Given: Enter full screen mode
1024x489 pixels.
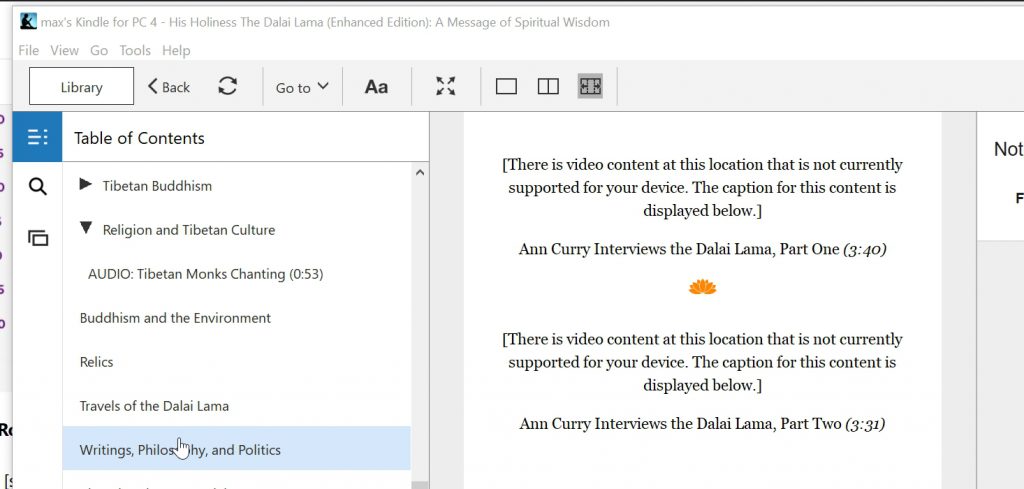Looking at the screenshot, I should click(446, 87).
